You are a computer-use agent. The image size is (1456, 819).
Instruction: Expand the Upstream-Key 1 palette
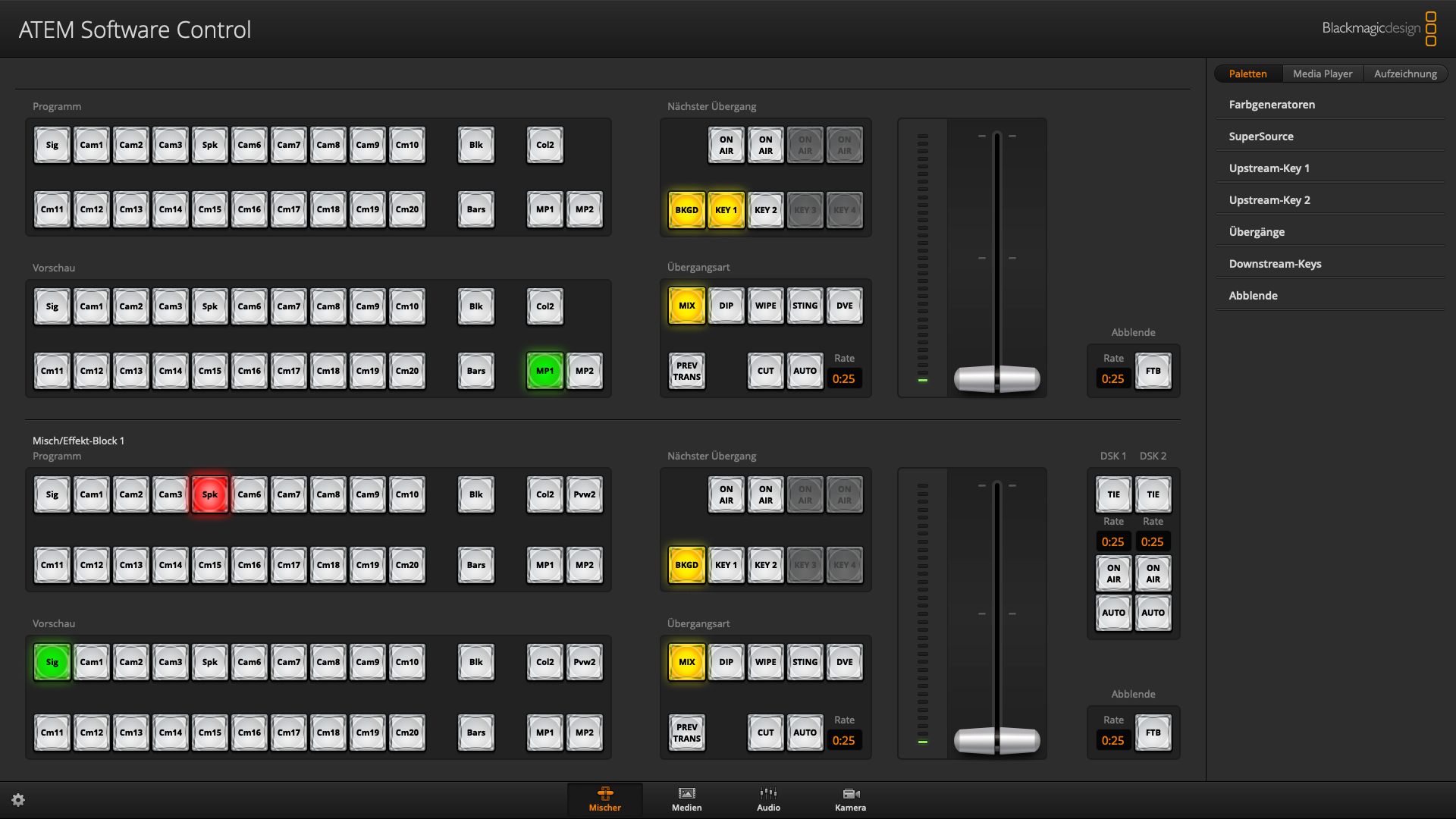coord(1269,168)
